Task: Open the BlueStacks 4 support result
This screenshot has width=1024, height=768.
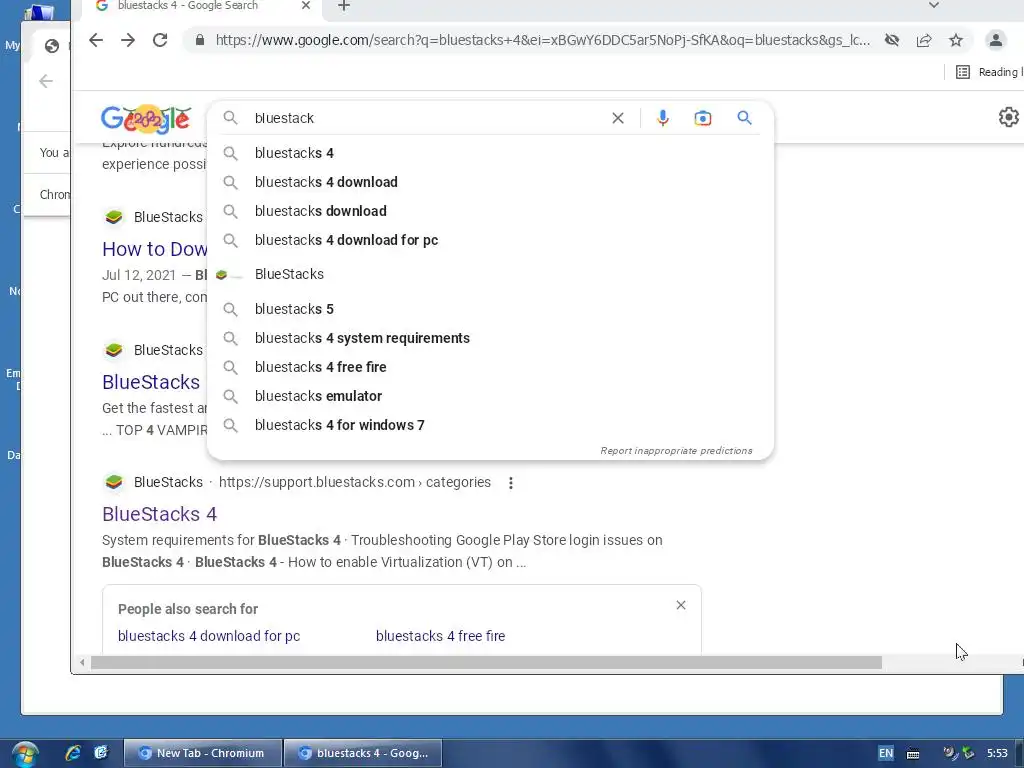Action: tap(159, 514)
